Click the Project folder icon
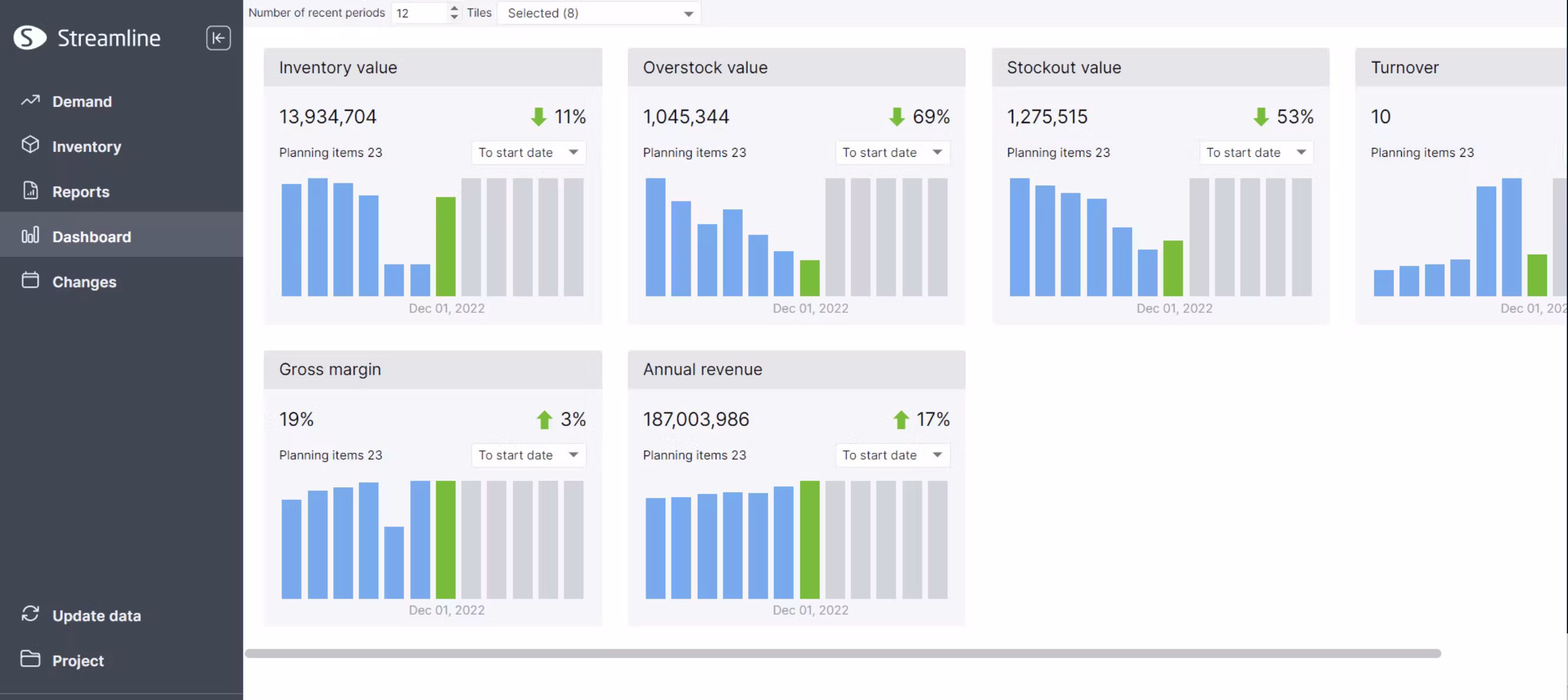 click(x=31, y=659)
